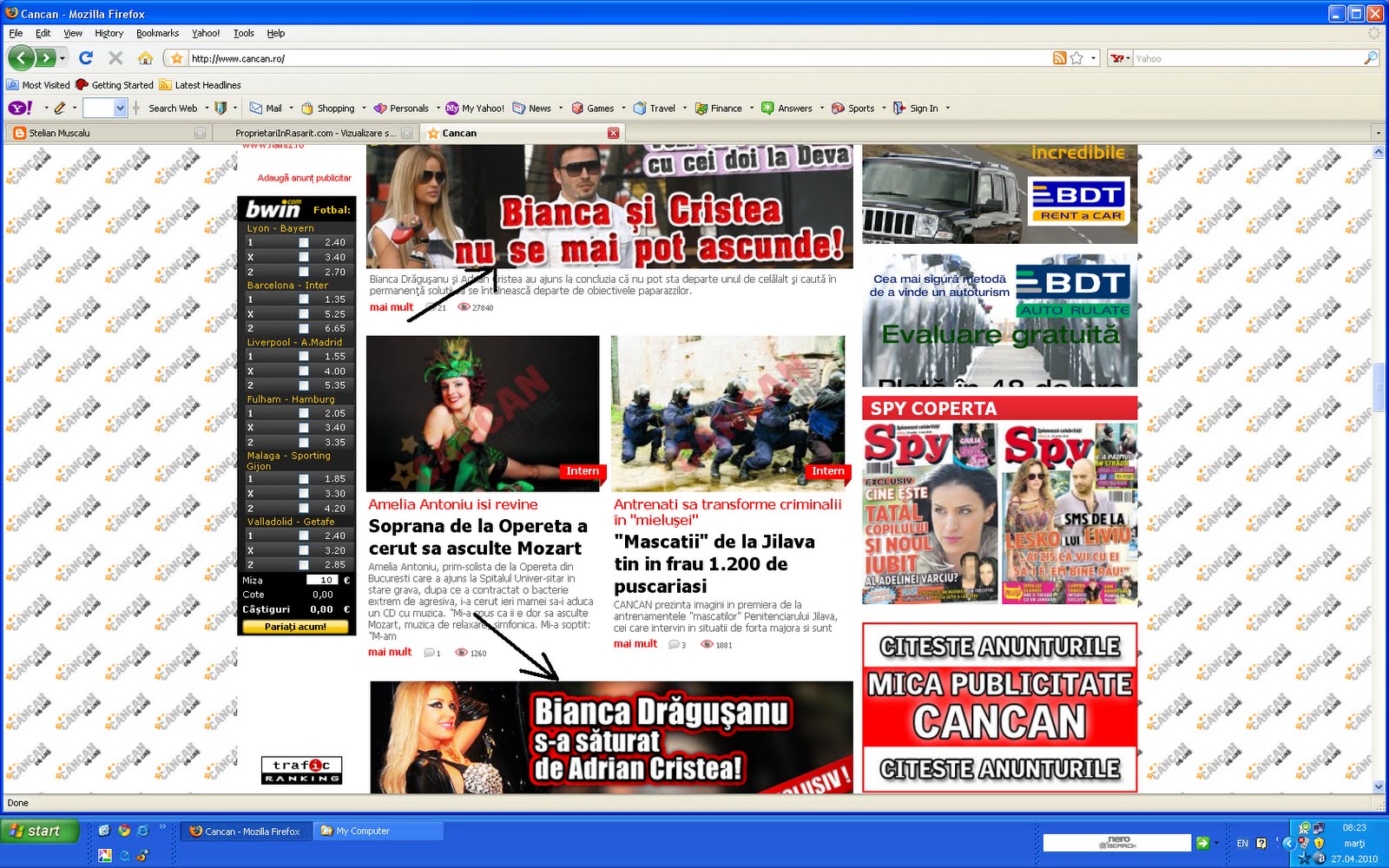This screenshot has height=868, width=1389.
Task: Expand bookmark star dropdown in address bar
Action: (1093, 58)
